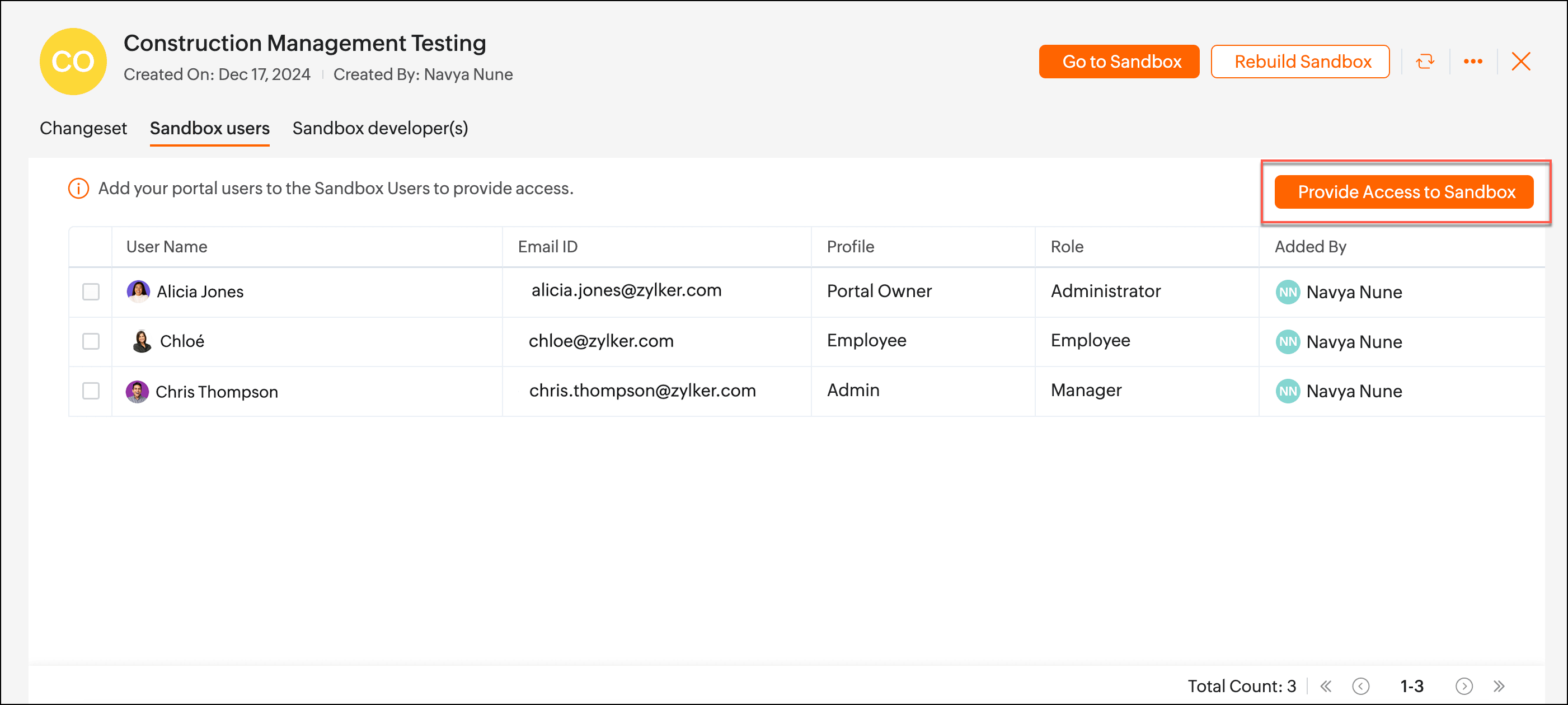This screenshot has height=705, width=1568.
Task: Jump to the last page of users
Action: [x=1499, y=686]
